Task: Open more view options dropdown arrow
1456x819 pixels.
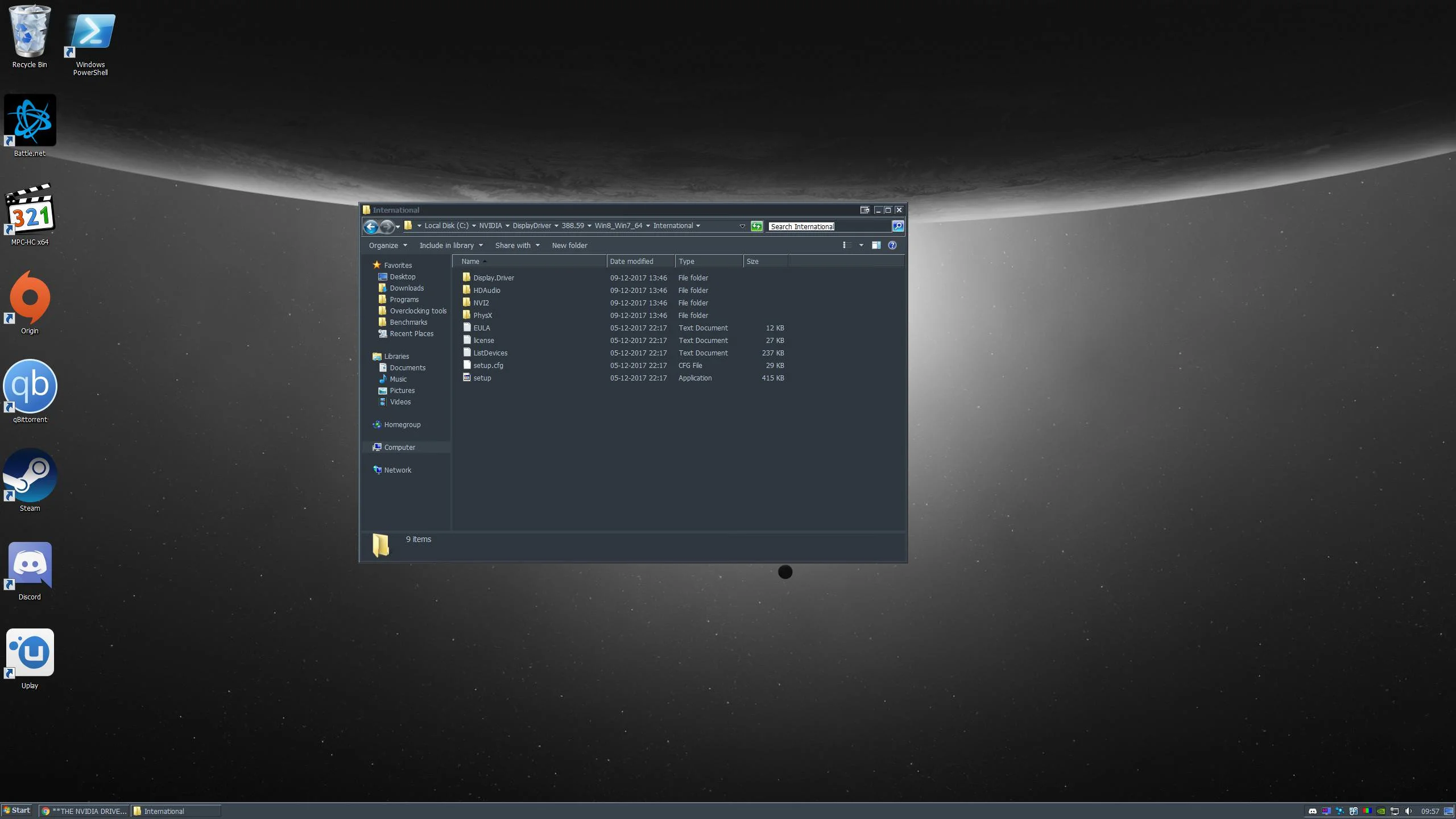Action: [x=861, y=245]
